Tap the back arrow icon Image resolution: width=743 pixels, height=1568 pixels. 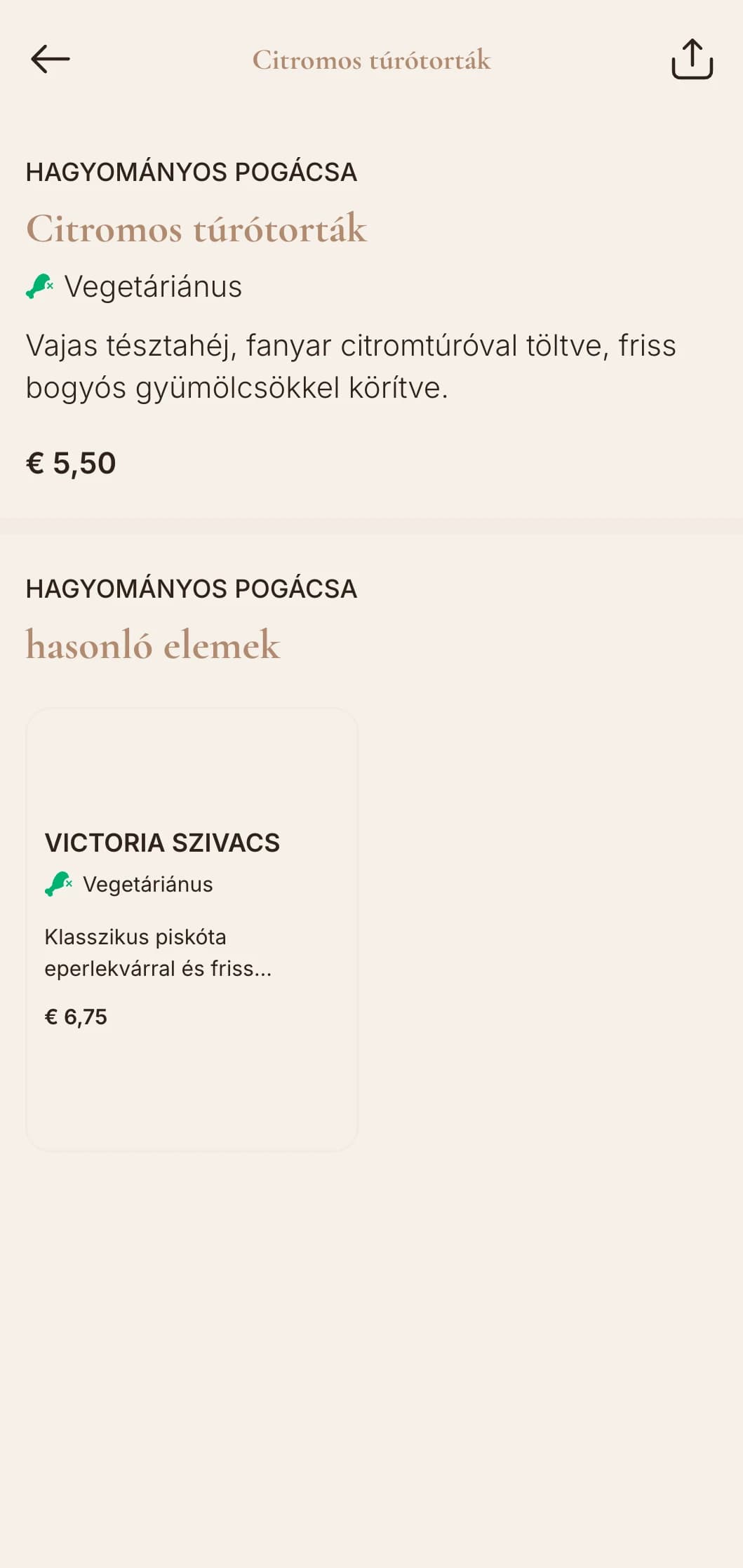[x=51, y=60]
